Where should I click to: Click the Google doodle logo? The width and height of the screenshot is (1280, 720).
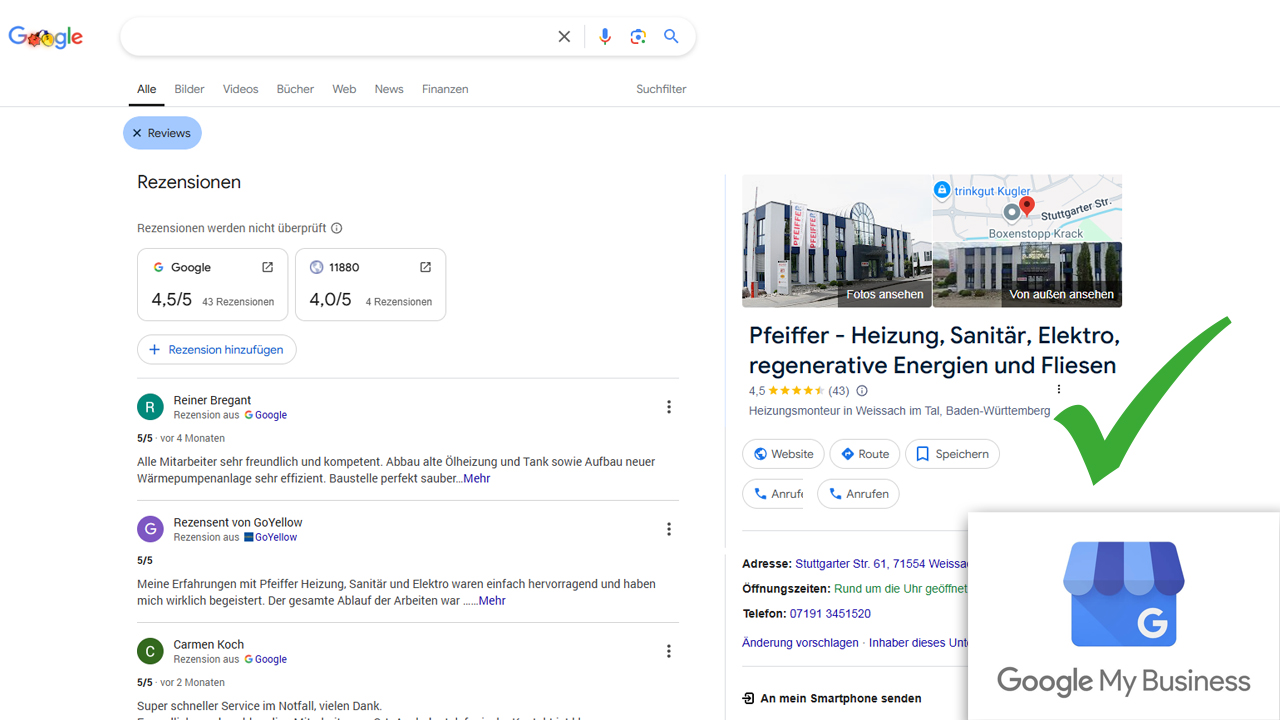point(46,38)
